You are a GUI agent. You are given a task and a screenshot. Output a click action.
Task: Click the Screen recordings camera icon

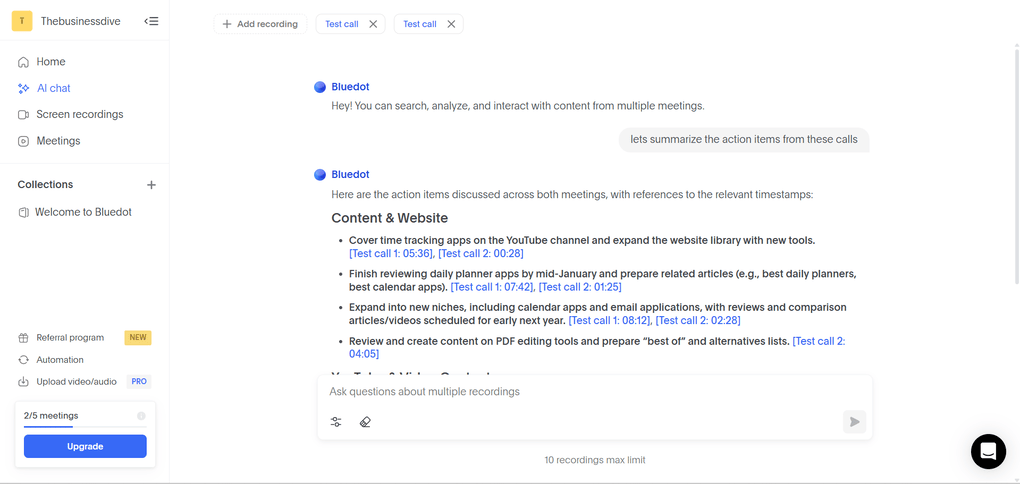(23, 114)
